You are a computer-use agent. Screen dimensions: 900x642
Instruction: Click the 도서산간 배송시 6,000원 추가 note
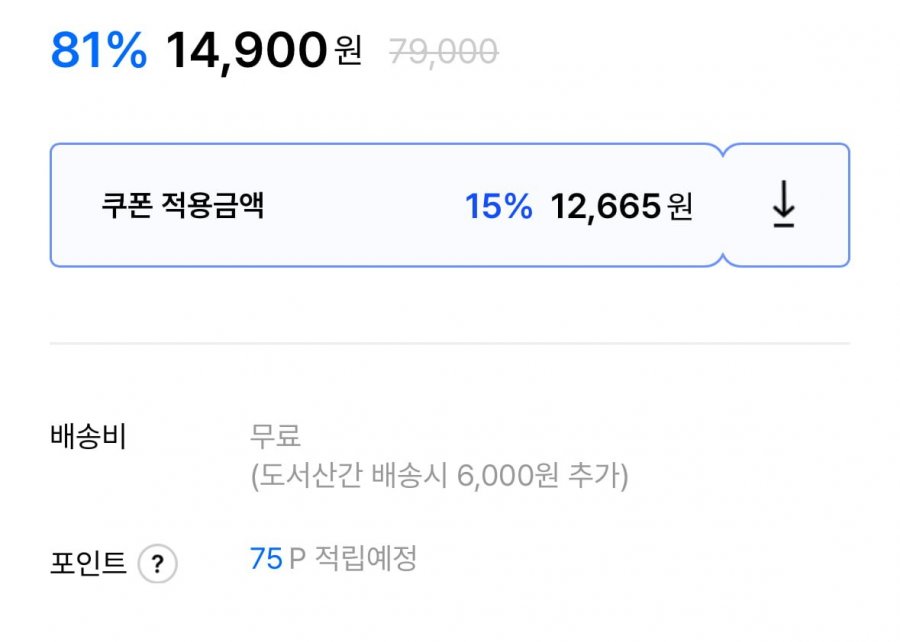coord(440,476)
